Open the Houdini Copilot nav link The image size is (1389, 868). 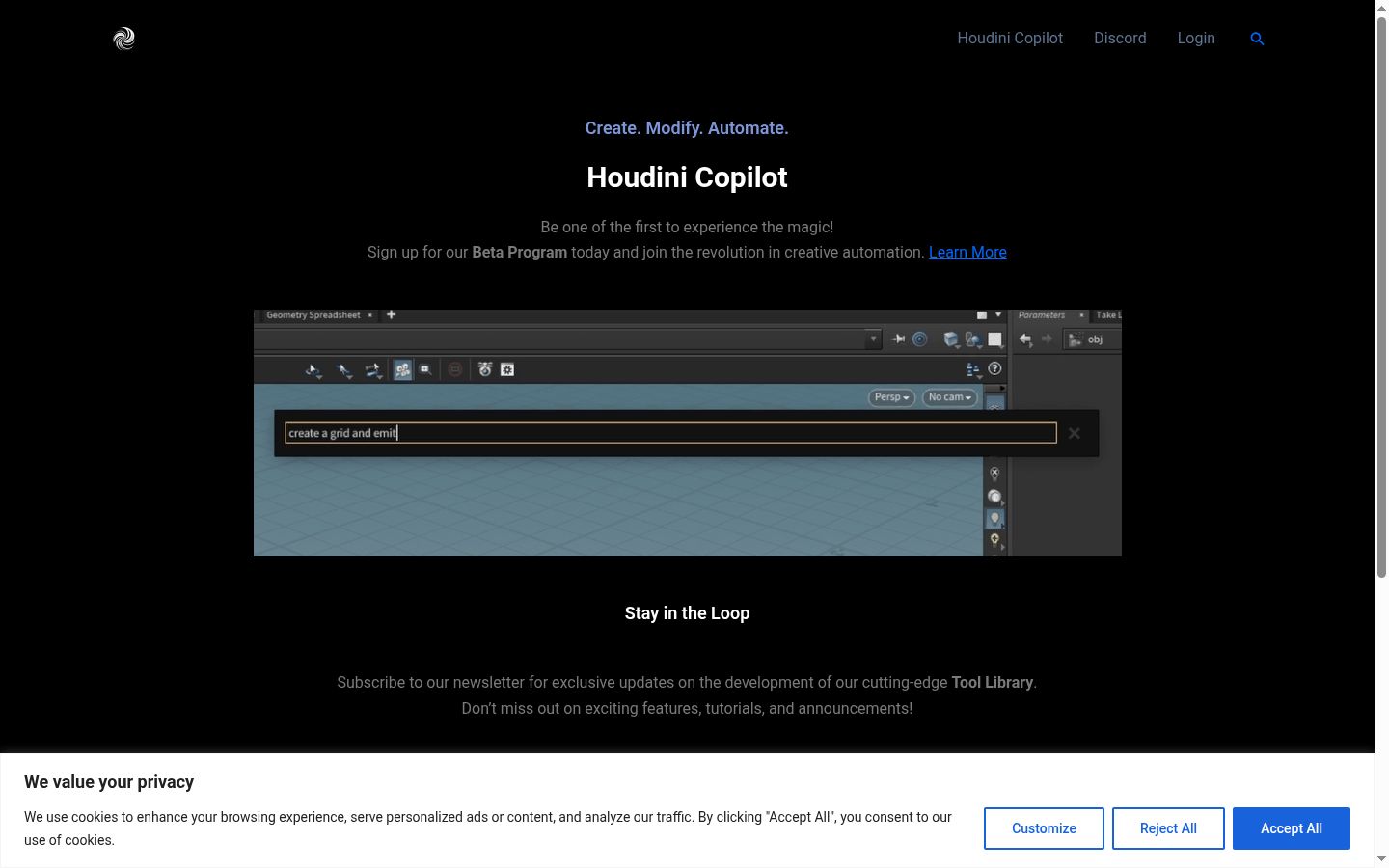click(x=1010, y=39)
